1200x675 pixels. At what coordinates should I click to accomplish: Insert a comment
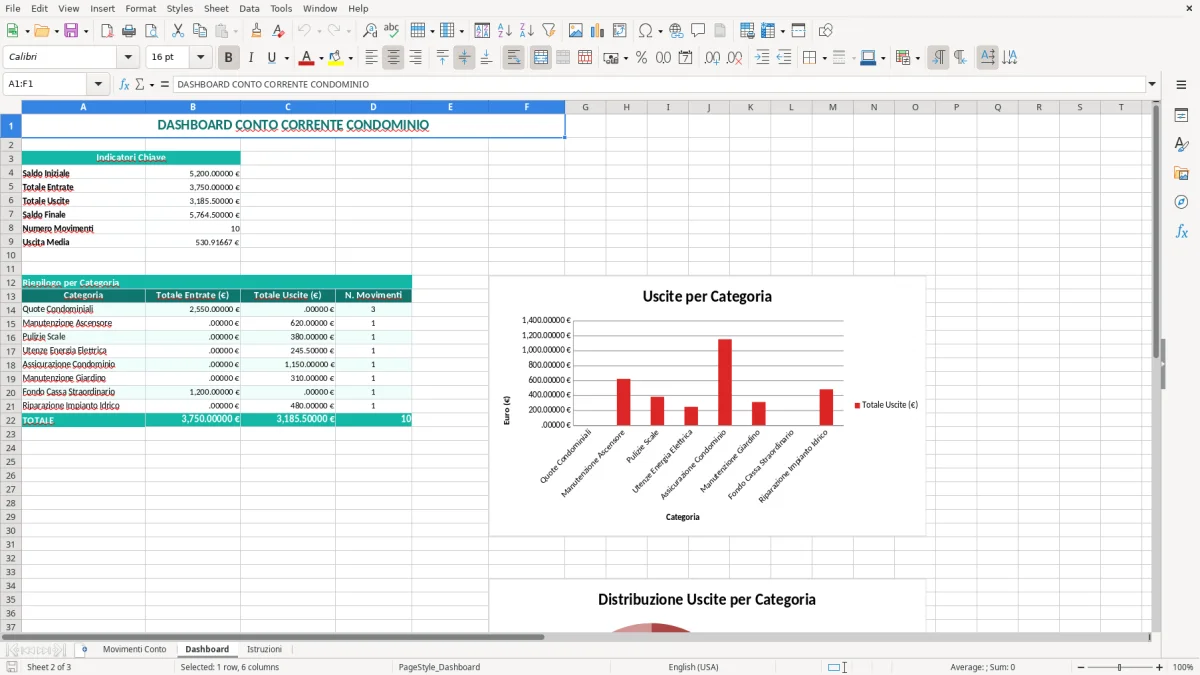coord(698,31)
